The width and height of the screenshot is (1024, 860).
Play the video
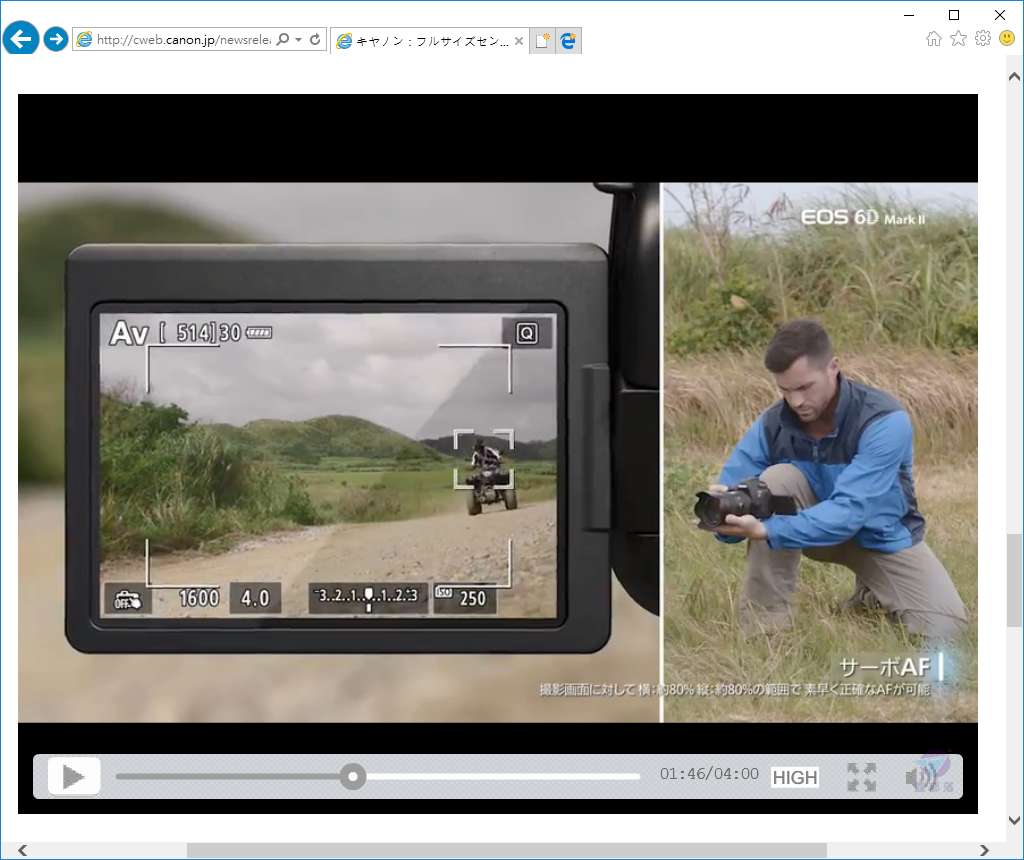coord(74,777)
